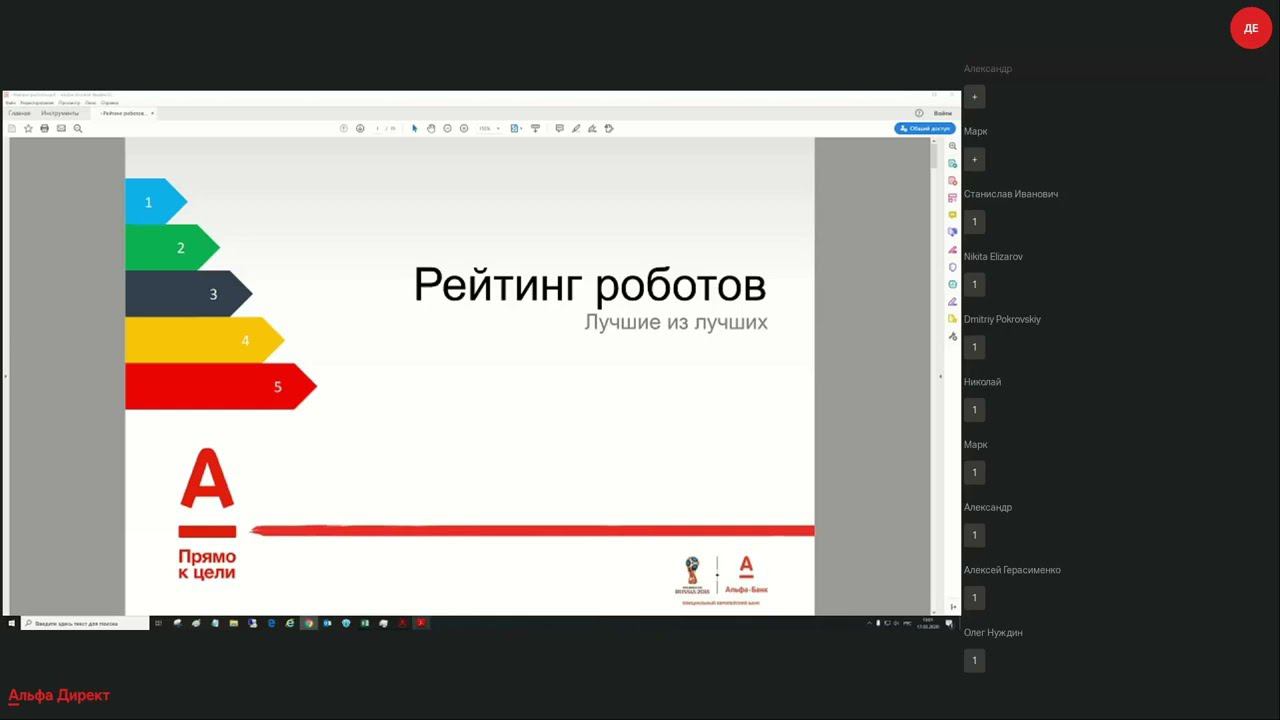Open the Просмотр menu
This screenshot has width=1280, height=720.
69,102
